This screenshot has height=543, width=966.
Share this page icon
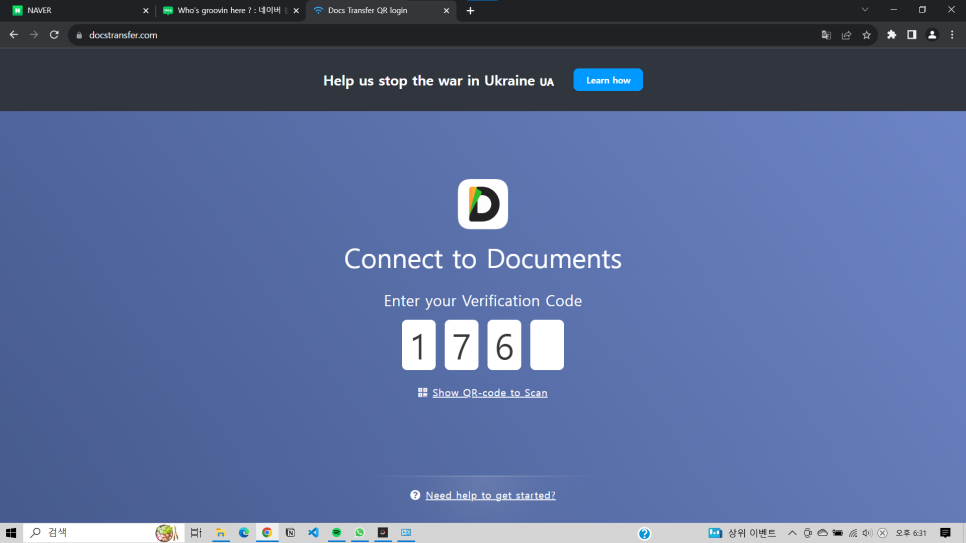coord(846,35)
